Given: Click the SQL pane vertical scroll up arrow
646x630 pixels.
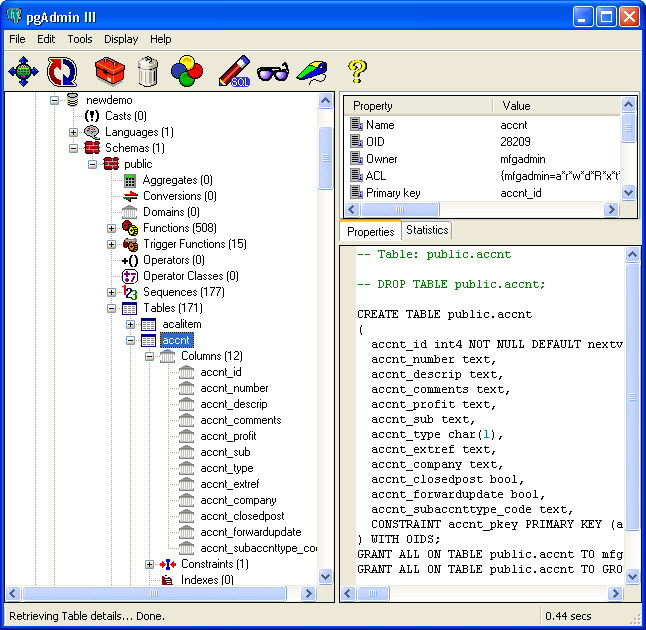Looking at the screenshot, I should click(x=632, y=255).
